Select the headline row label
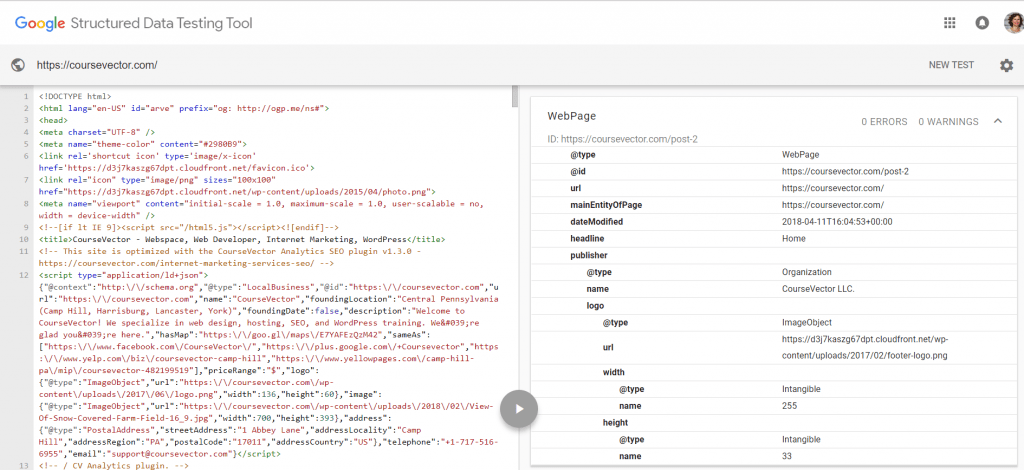Image resolution: width=1024 pixels, height=470 pixels. click(586, 239)
